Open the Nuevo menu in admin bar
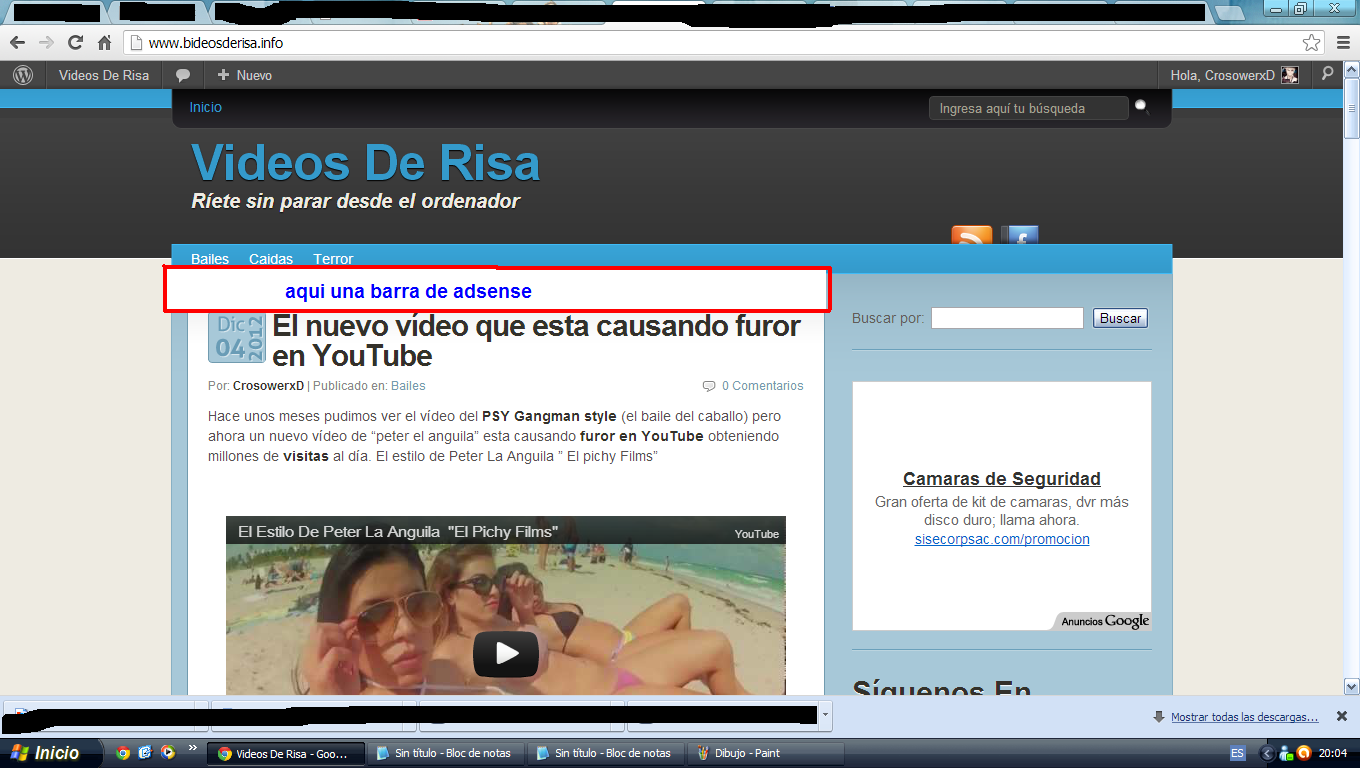Screen dimensions: 1360x768 (x=244, y=75)
